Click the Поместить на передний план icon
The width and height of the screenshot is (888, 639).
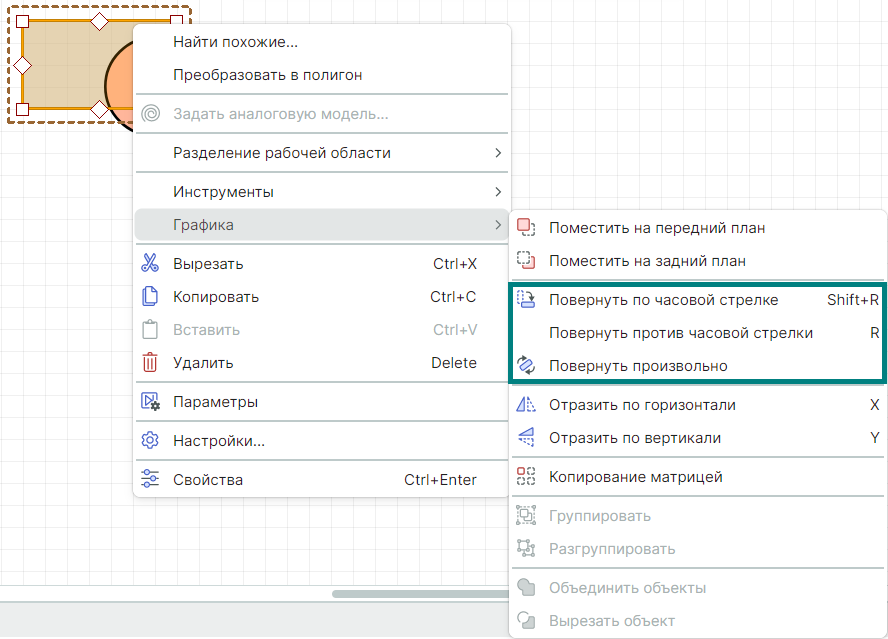point(526,228)
